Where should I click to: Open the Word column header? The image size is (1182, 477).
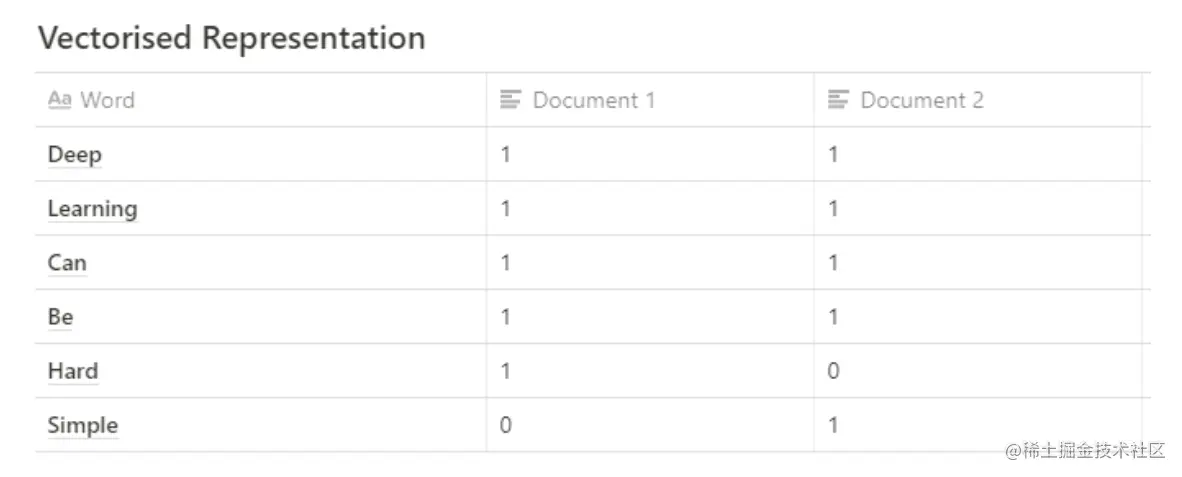coord(261,99)
